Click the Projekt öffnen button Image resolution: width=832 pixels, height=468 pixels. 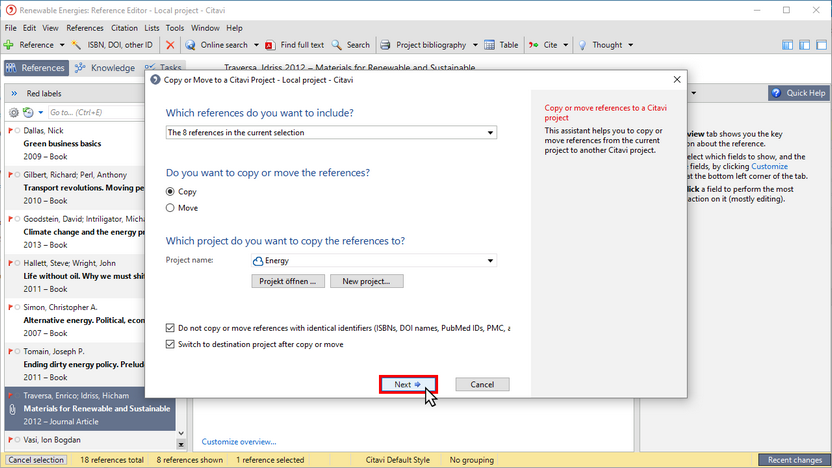tap(288, 281)
